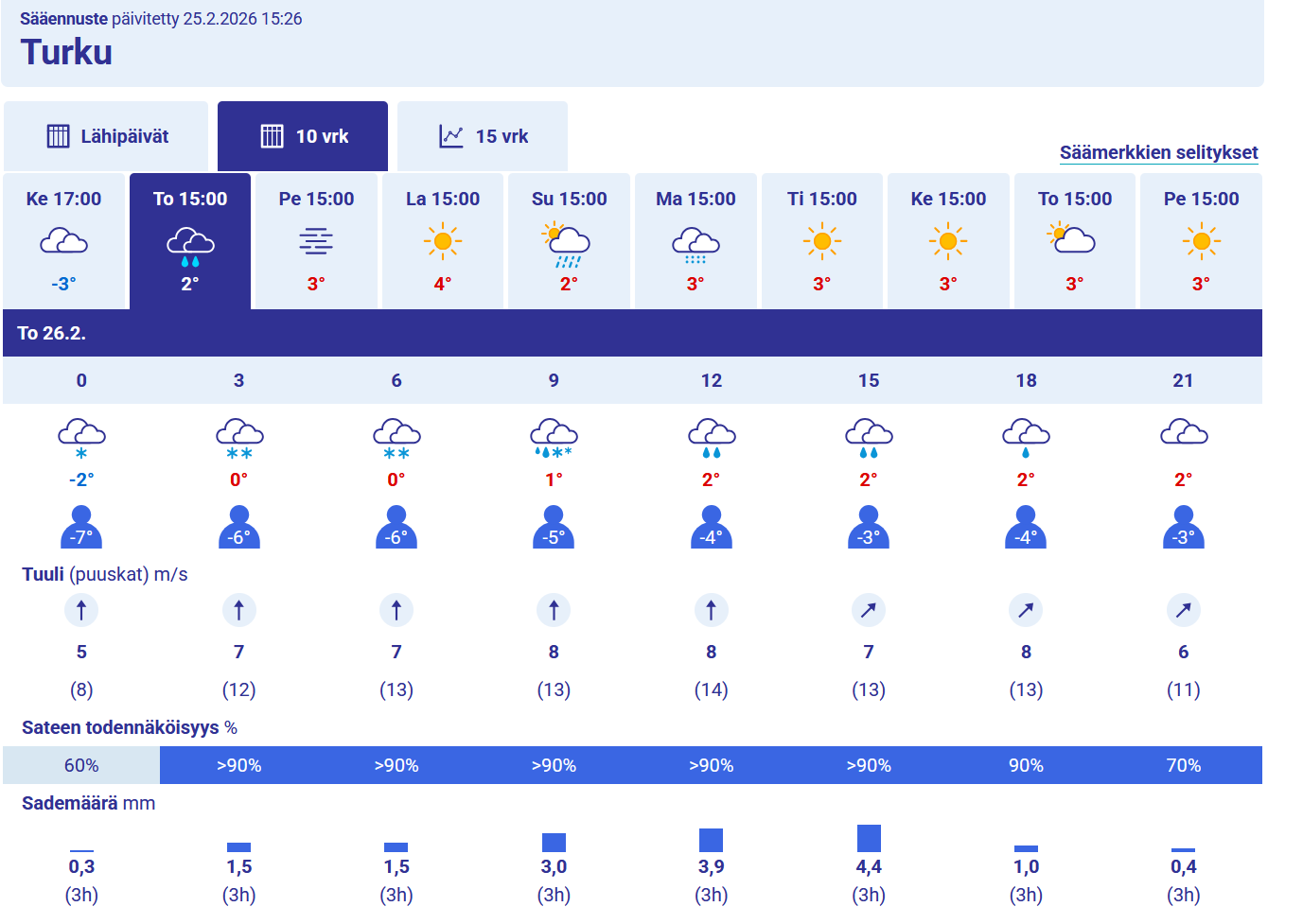Click the 4,4 mm precipitation bar

coord(869,838)
